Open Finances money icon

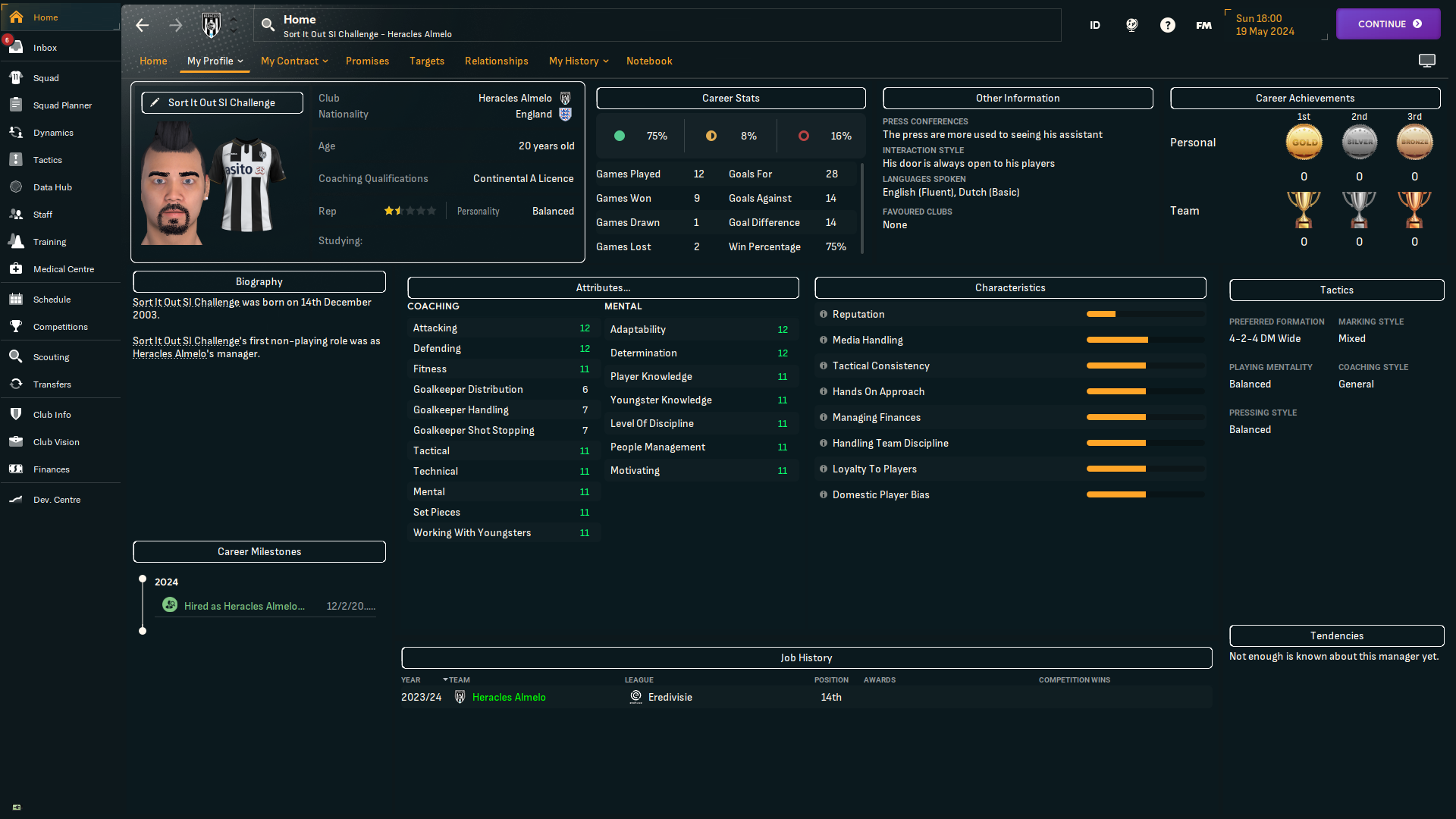tap(16, 469)
